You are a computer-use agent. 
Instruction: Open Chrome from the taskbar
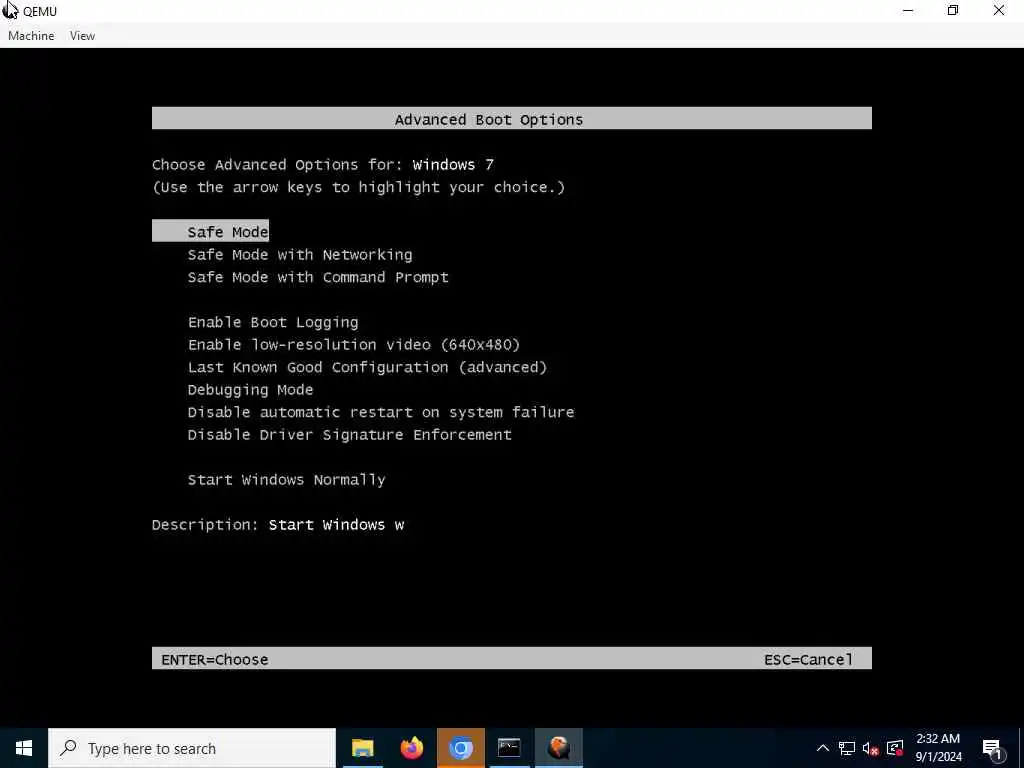pos(460,748)
